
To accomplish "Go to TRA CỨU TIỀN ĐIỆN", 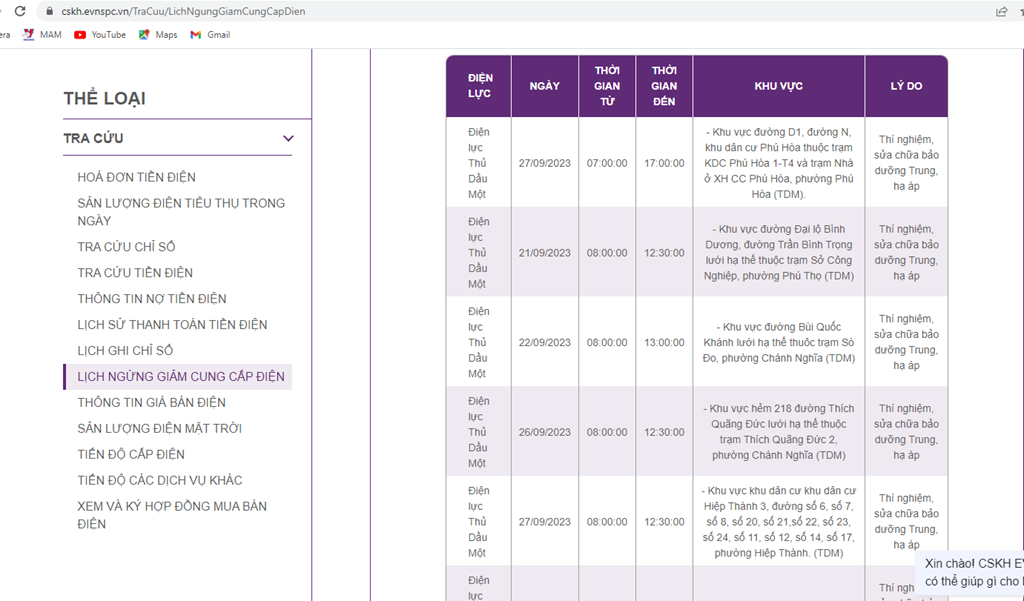I will pyautogui.click(x=135, y=273).
